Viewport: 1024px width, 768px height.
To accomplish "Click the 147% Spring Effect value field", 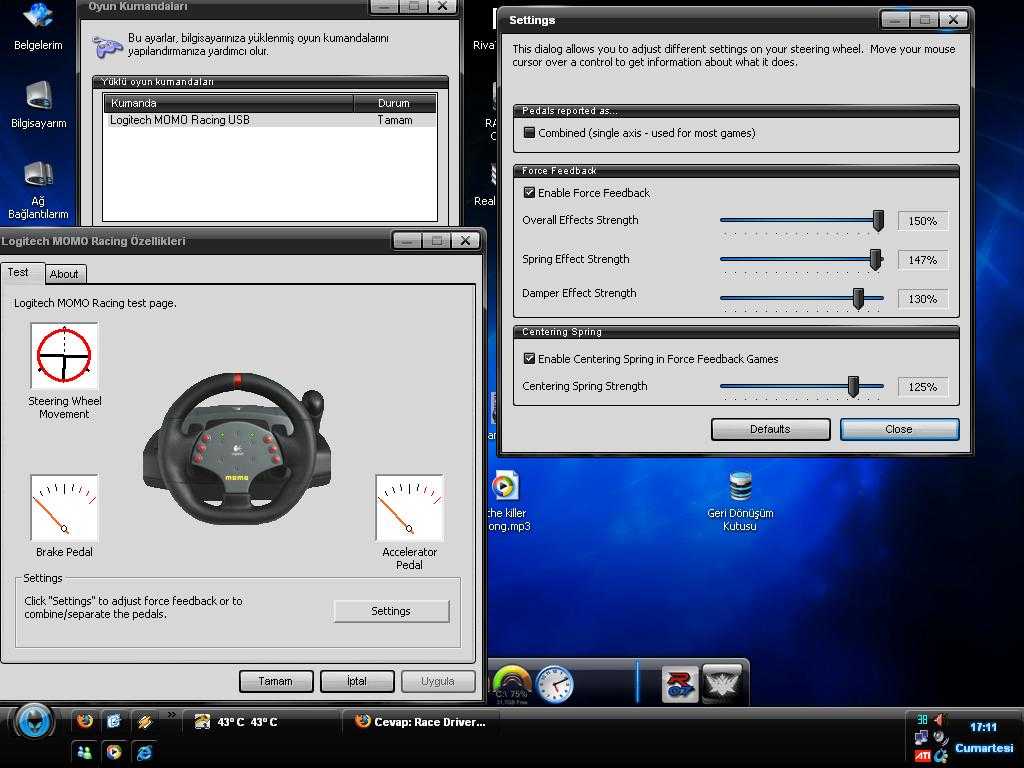I will [x=923, y=260].
